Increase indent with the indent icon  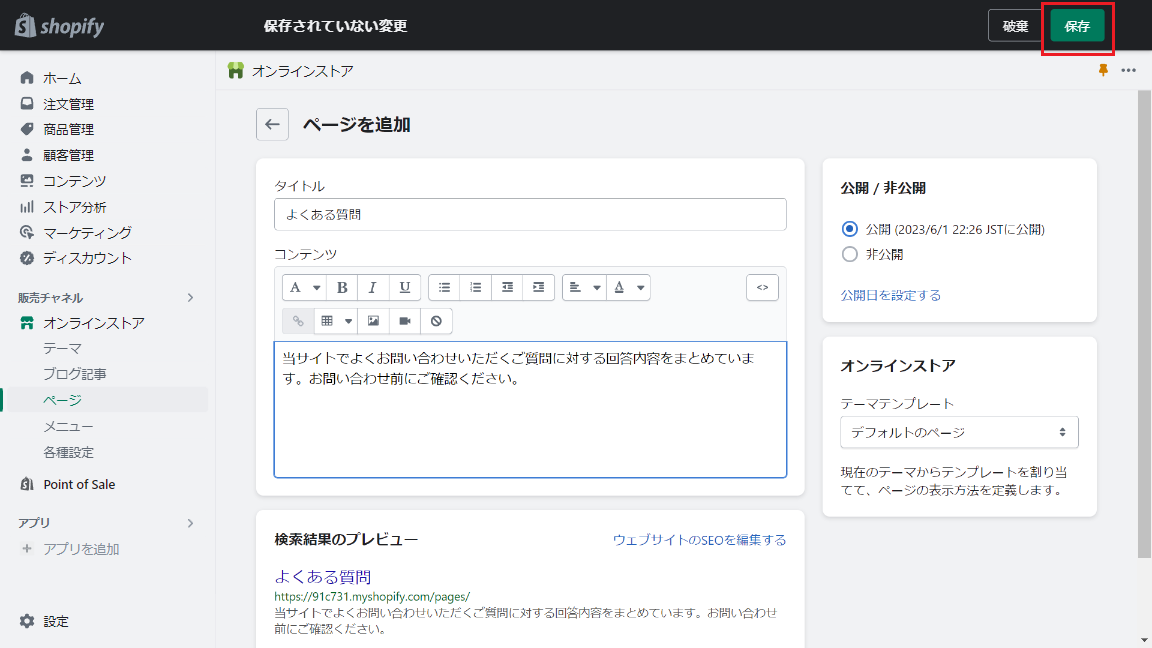point(539,287)
